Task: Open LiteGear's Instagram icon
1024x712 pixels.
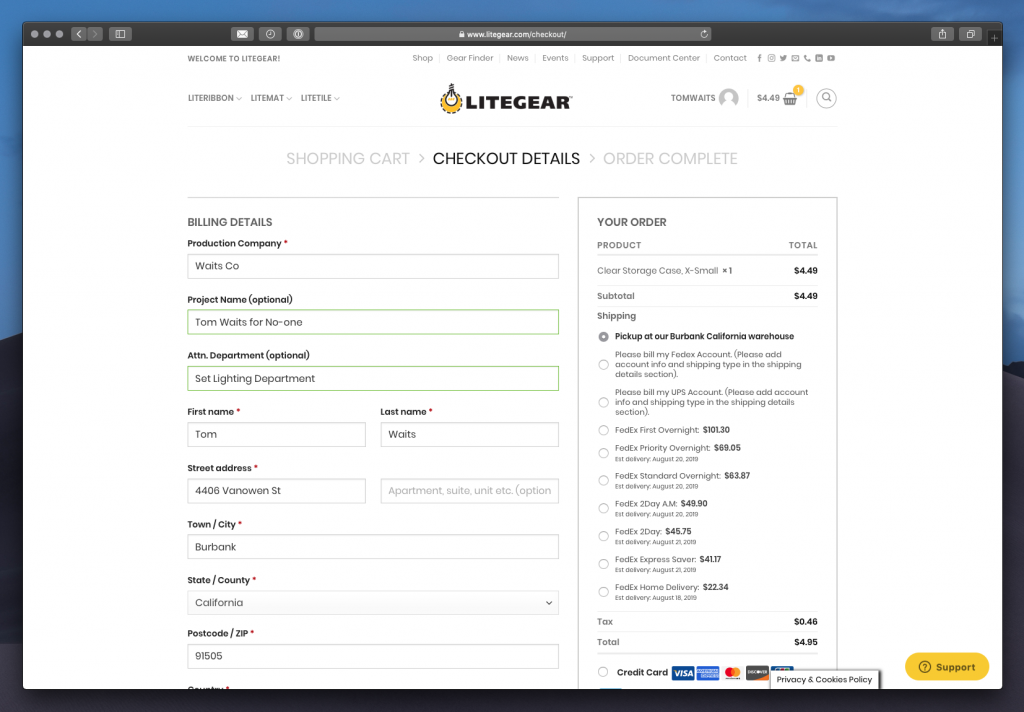Action: pos(771,58)
